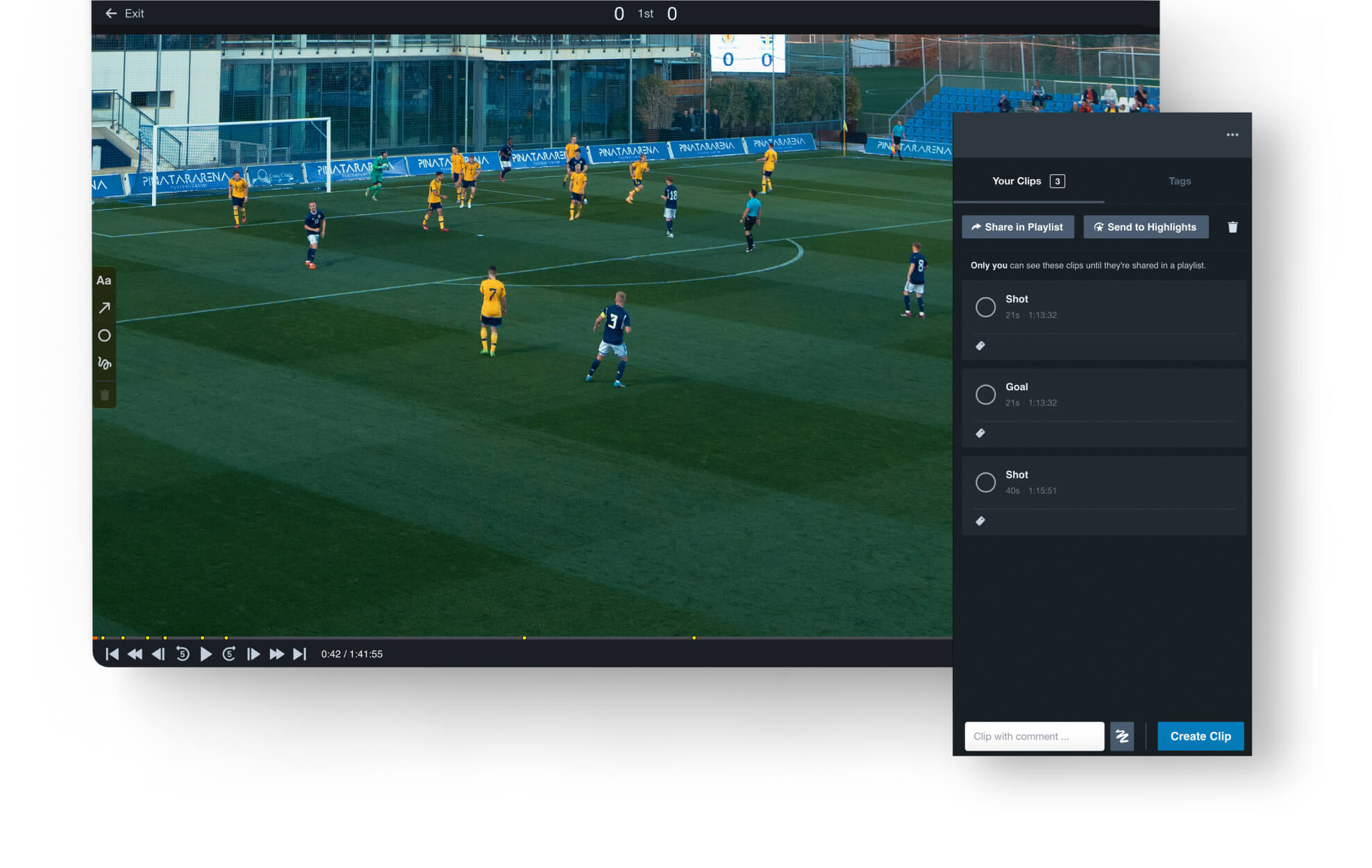Image resolution: width=1372 pixels, height=868 pixels.
Task: Select the arrow drawing tool
Action: tap(104, 308)
